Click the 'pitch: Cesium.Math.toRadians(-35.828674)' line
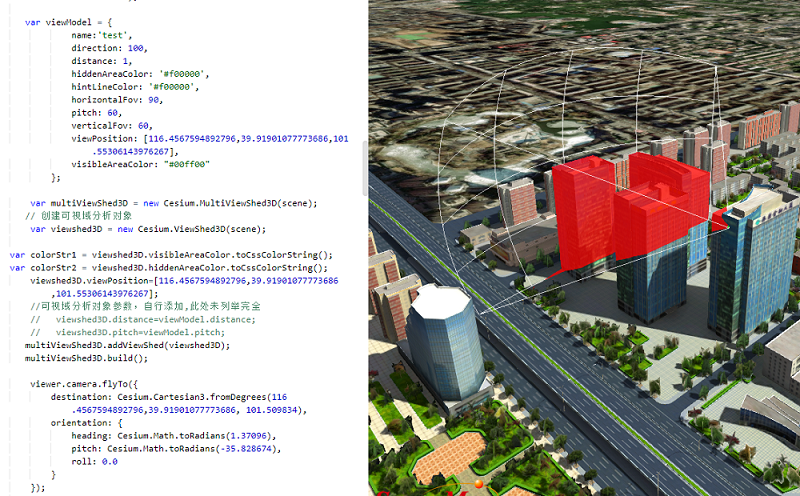This screenshot has width=800, height=496. click(176, 449)
